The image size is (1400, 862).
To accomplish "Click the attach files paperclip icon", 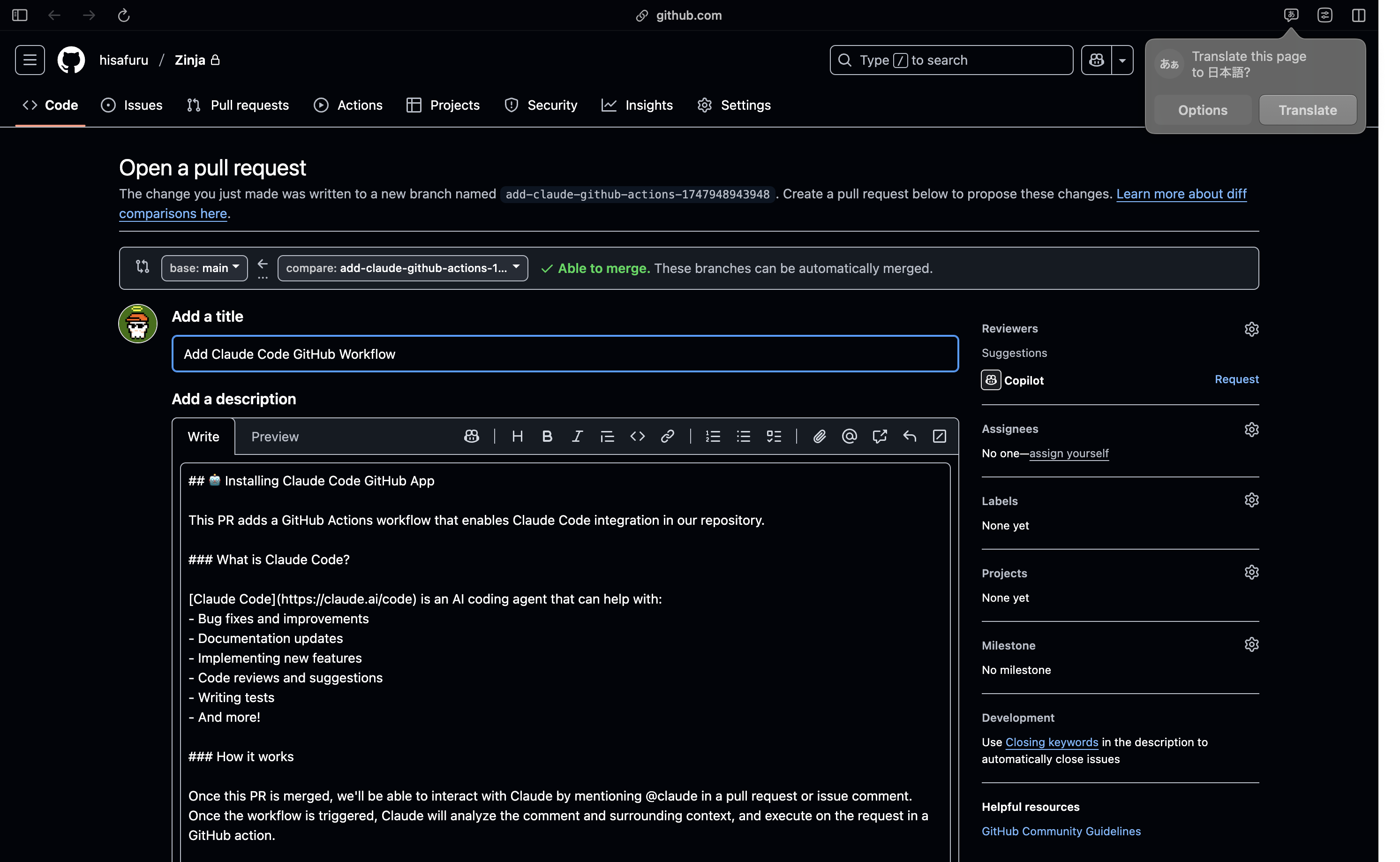I will click(x=819, y=436).
